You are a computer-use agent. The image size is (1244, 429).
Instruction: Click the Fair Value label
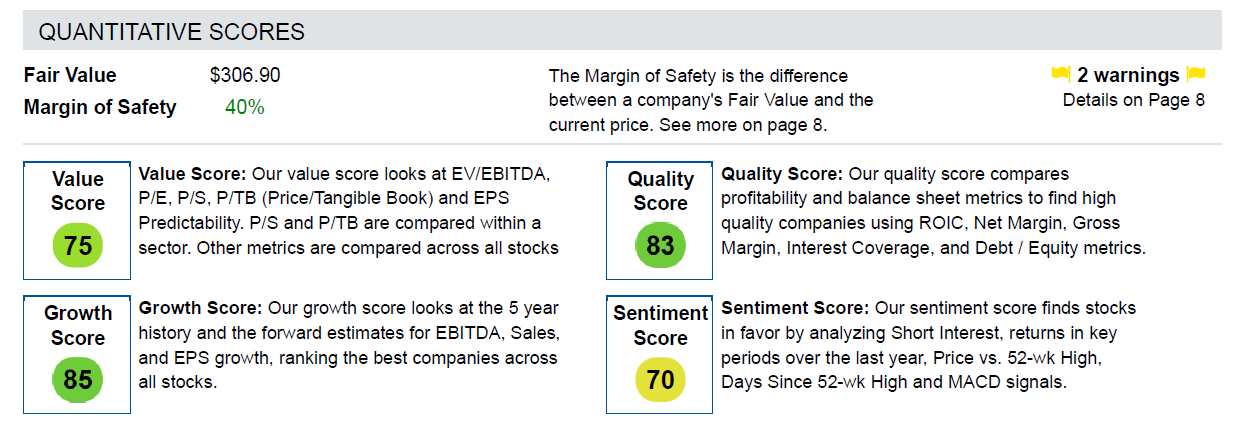click(70, 76)
